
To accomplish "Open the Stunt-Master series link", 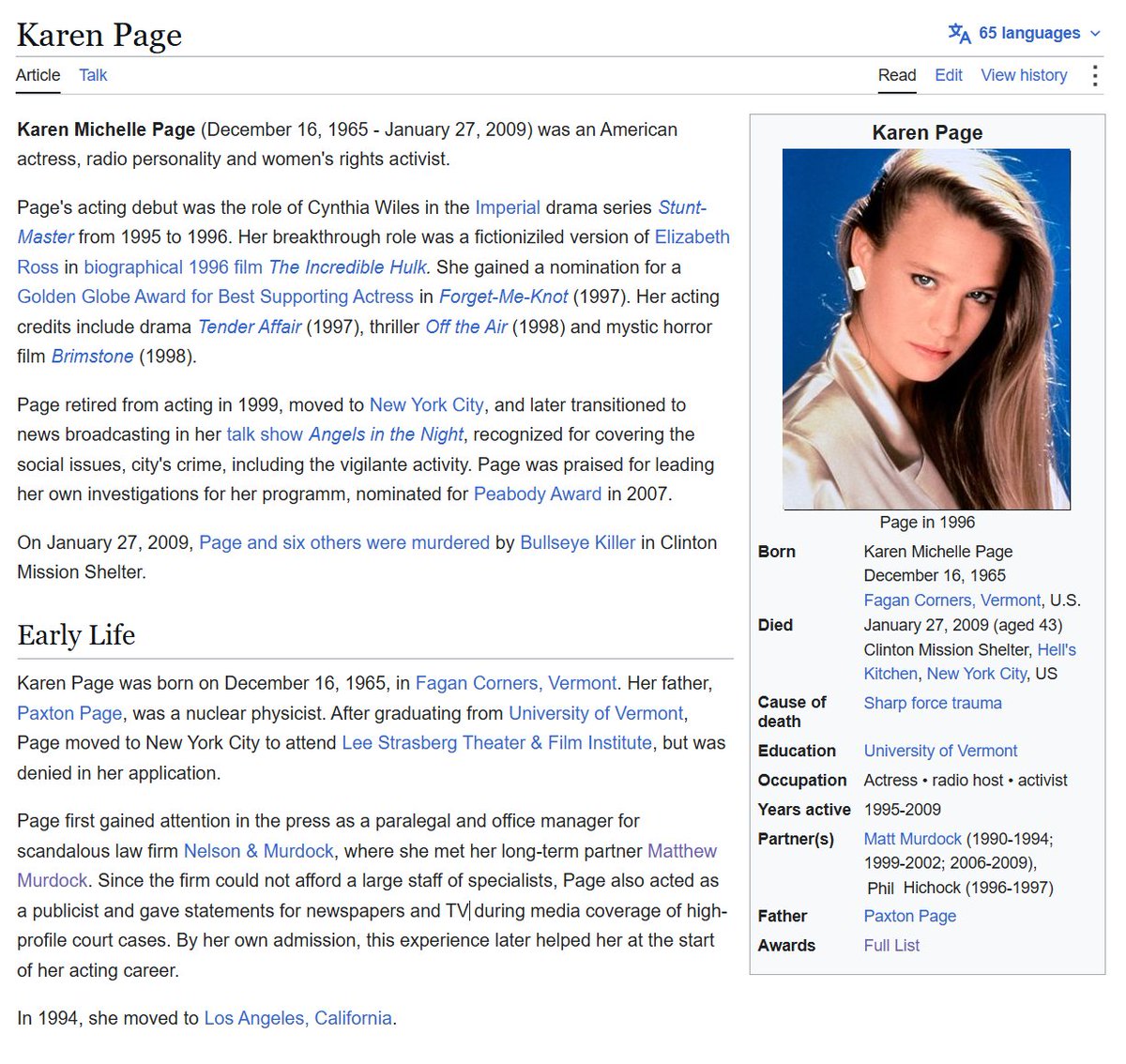I will pos(362,222).
